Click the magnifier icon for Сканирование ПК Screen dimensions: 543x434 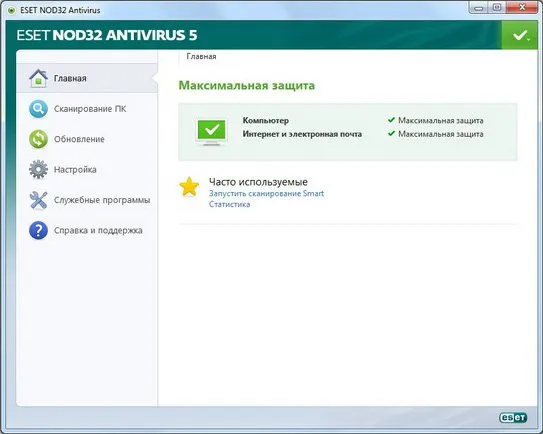coord(38,109)
